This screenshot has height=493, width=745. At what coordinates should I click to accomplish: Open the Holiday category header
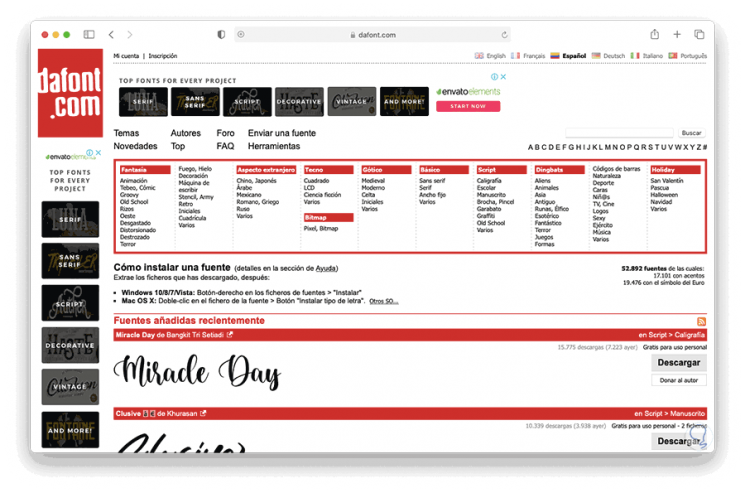[675, 170]
